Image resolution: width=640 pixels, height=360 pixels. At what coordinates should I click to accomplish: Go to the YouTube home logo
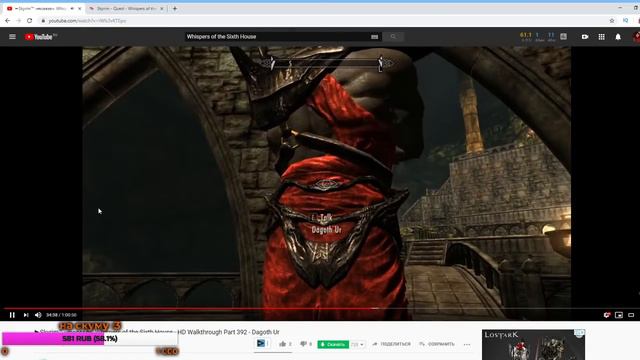(40, 37)
